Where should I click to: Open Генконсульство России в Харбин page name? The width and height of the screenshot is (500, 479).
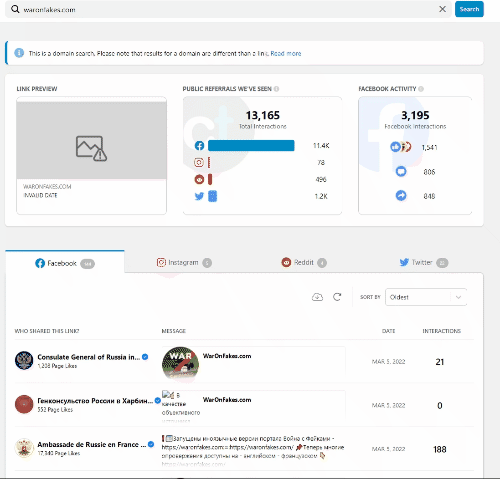click(x=95, y=401)
